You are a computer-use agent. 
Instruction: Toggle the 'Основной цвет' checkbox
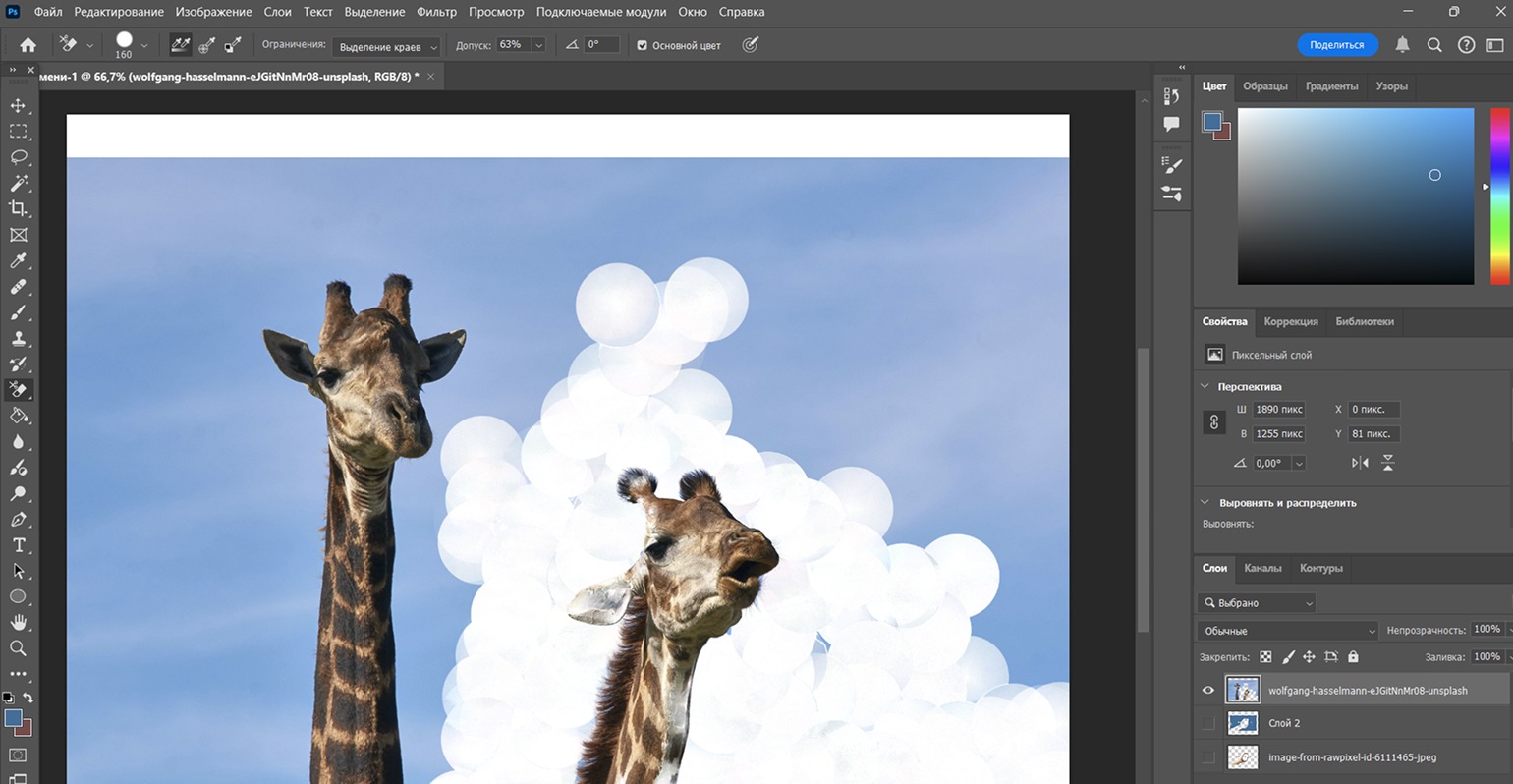coord(642,45)
